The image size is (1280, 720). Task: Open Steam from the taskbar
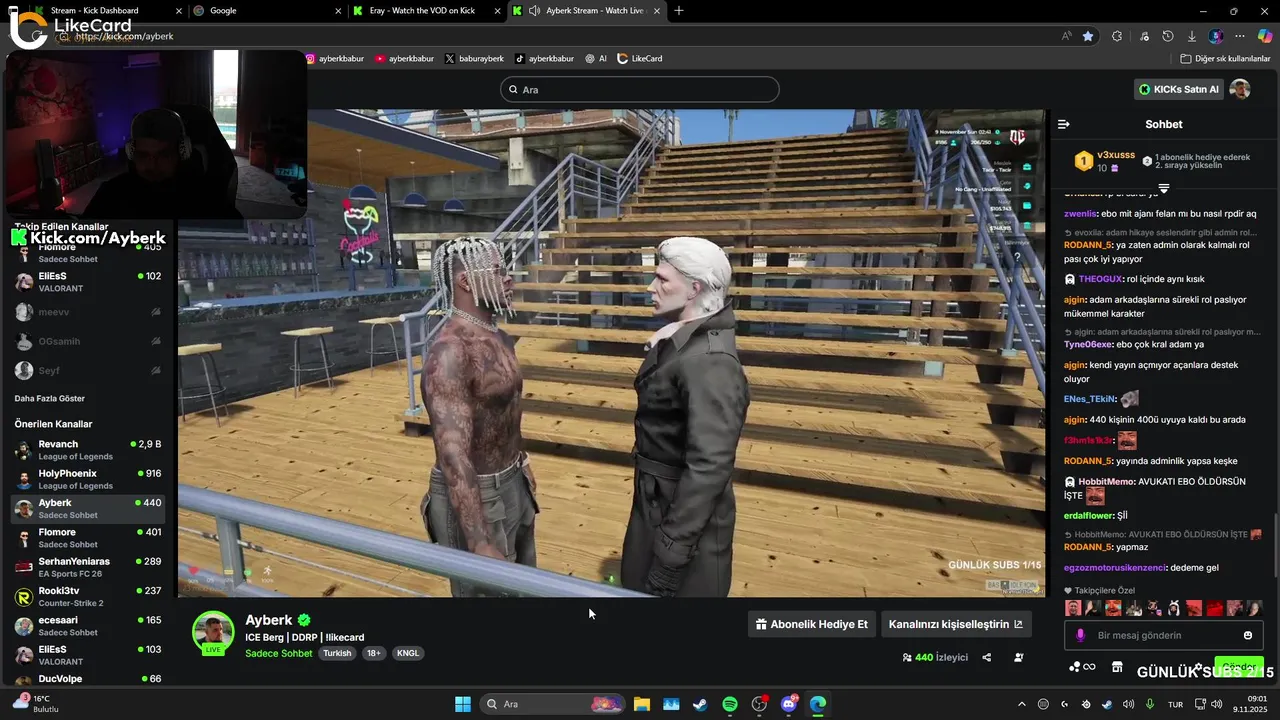point(700,704)
